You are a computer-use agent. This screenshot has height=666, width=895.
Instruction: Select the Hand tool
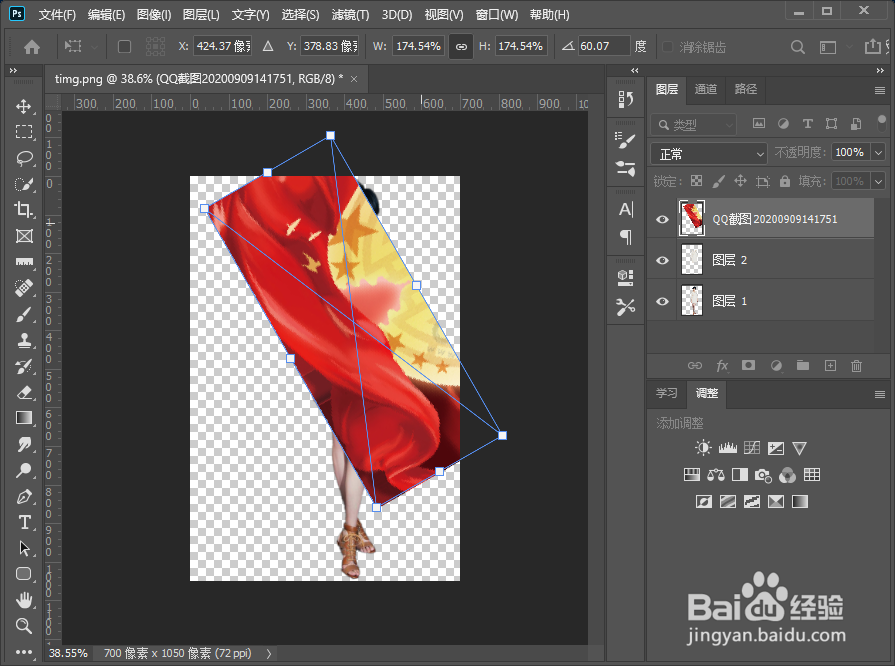click(x=23, y=600)
